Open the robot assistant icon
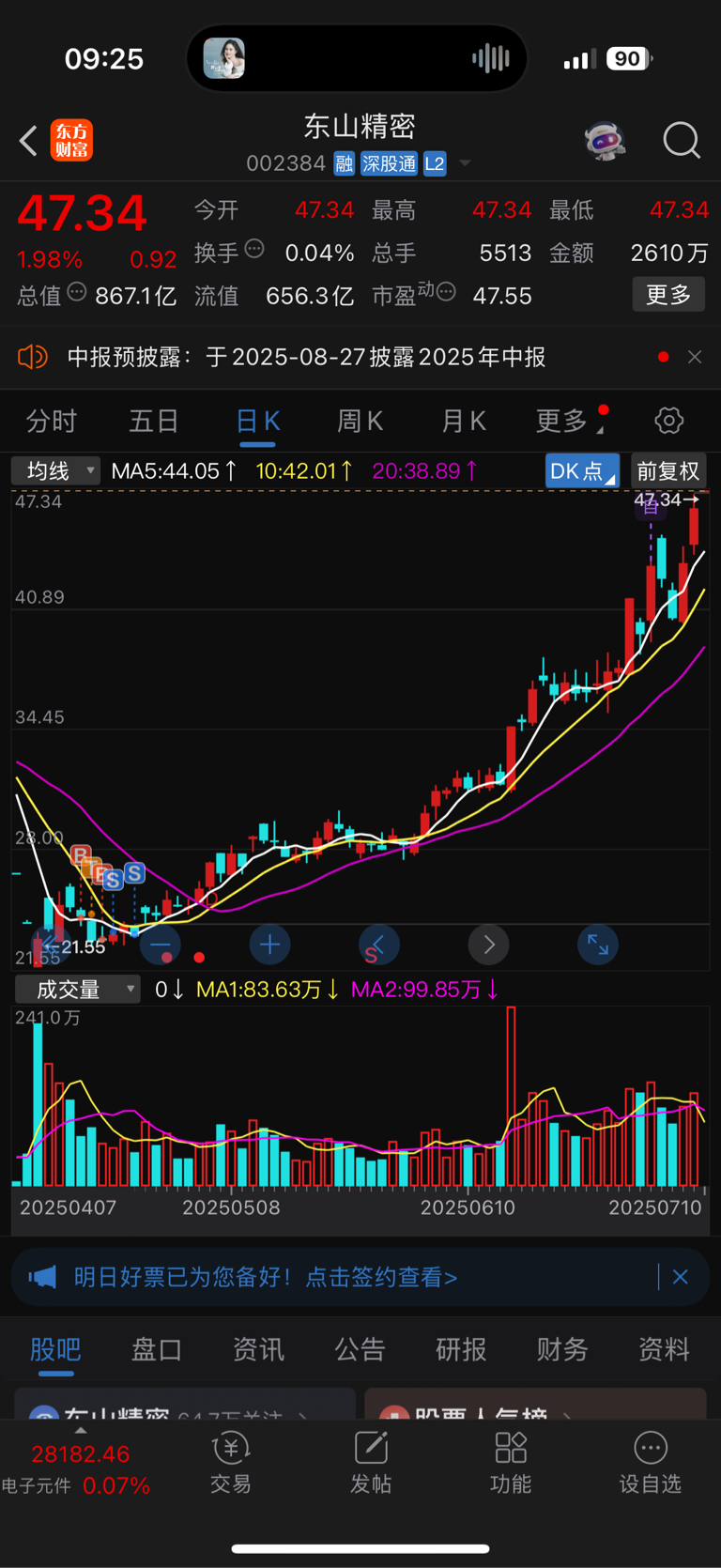This screenshot has width=721, height=1568. (605, 141)
